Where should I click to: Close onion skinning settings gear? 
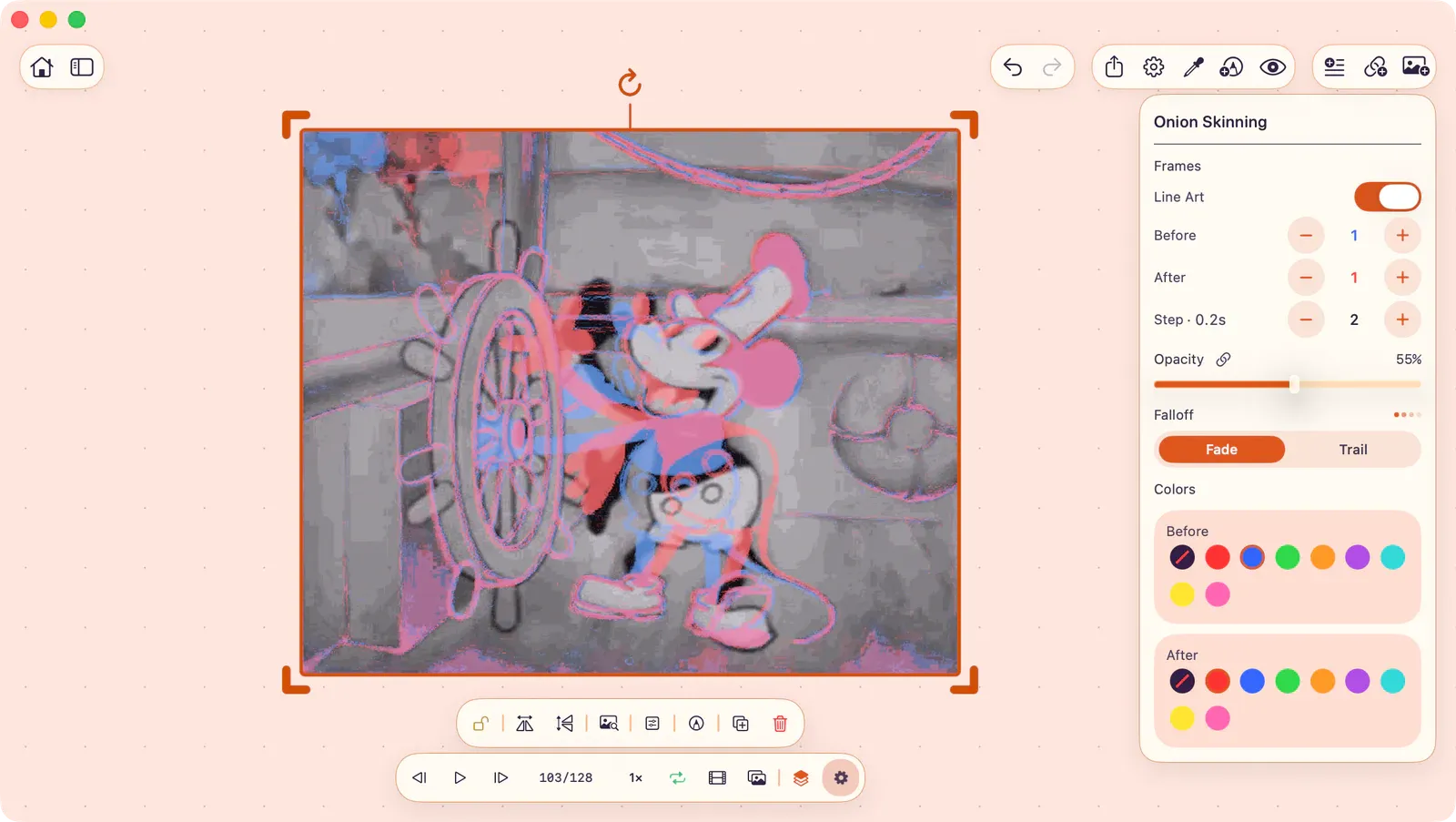pos(841,777)
